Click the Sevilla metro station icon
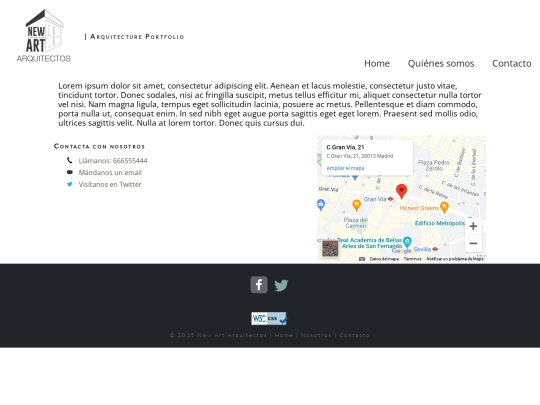 point(435,249)
